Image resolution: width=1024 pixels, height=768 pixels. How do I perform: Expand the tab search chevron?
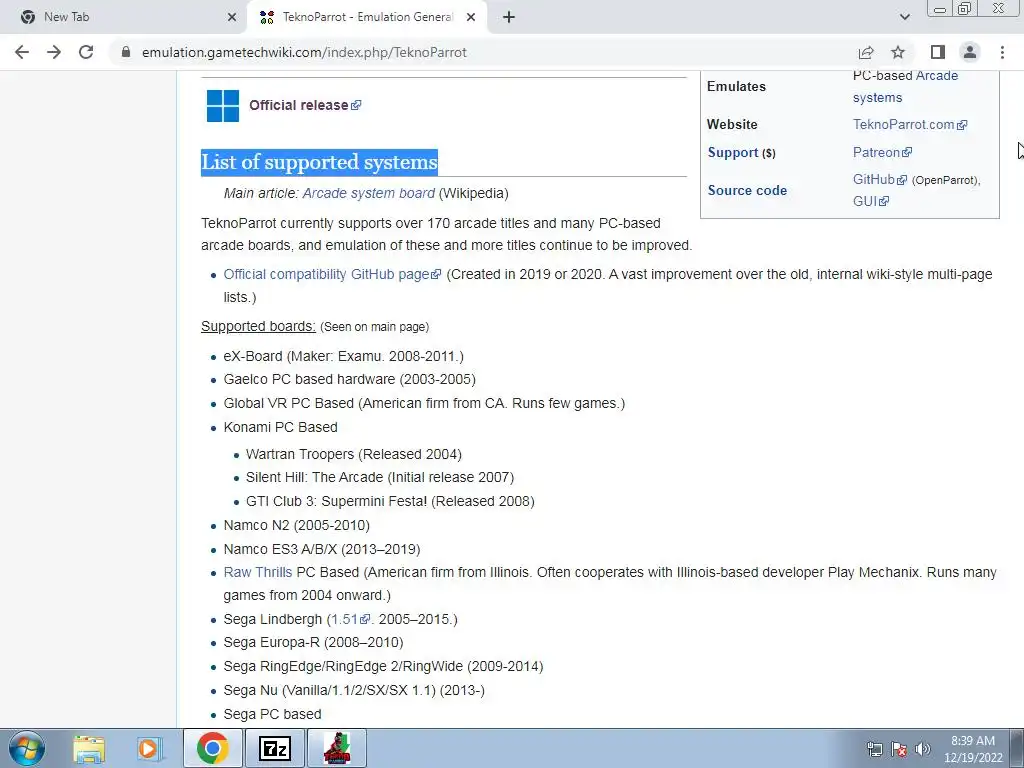(x=904, y=17)
